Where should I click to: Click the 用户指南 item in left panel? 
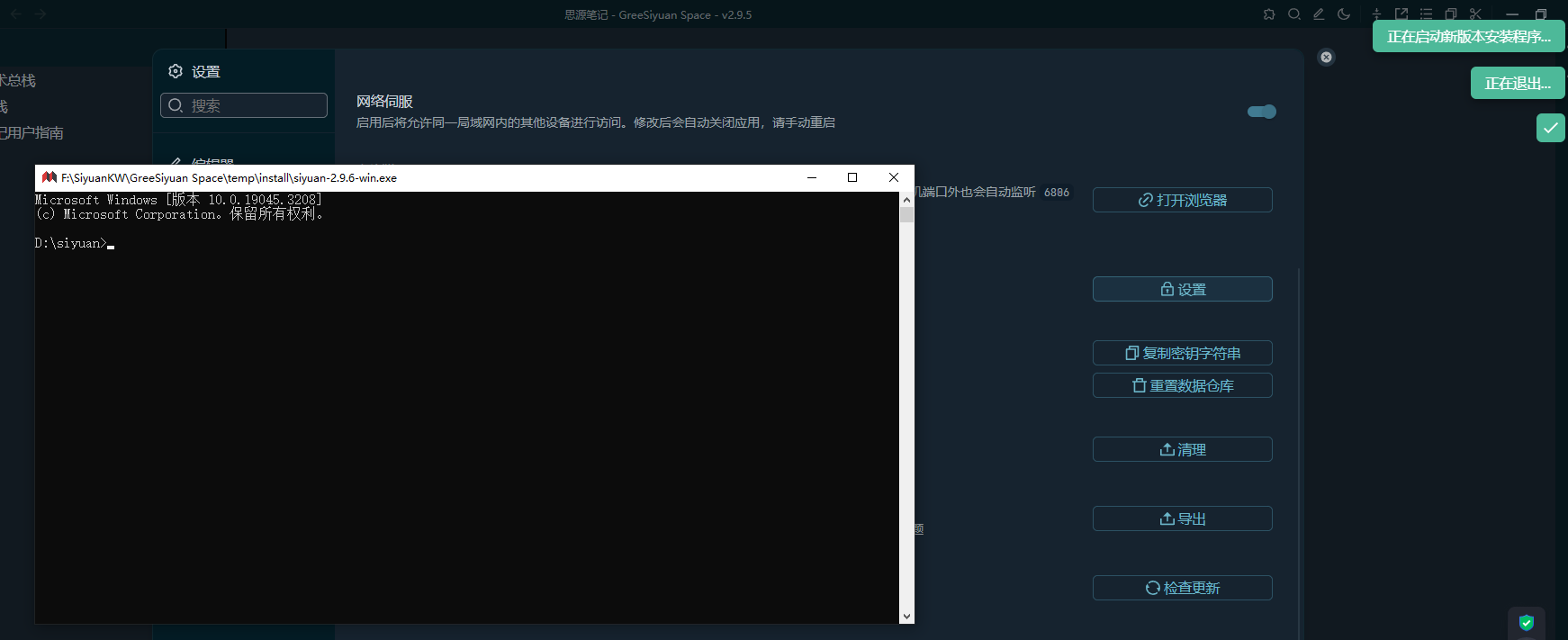pyautogui.click(x=32, y=132)
